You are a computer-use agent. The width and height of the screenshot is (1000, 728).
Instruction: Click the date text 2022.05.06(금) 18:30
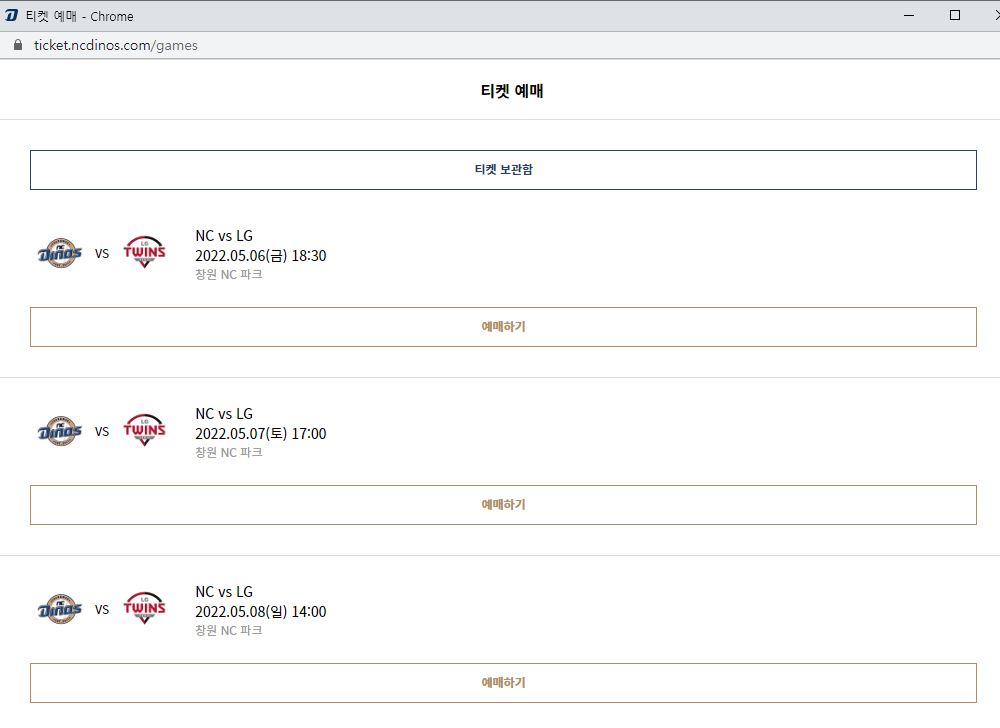click(261, 256)
